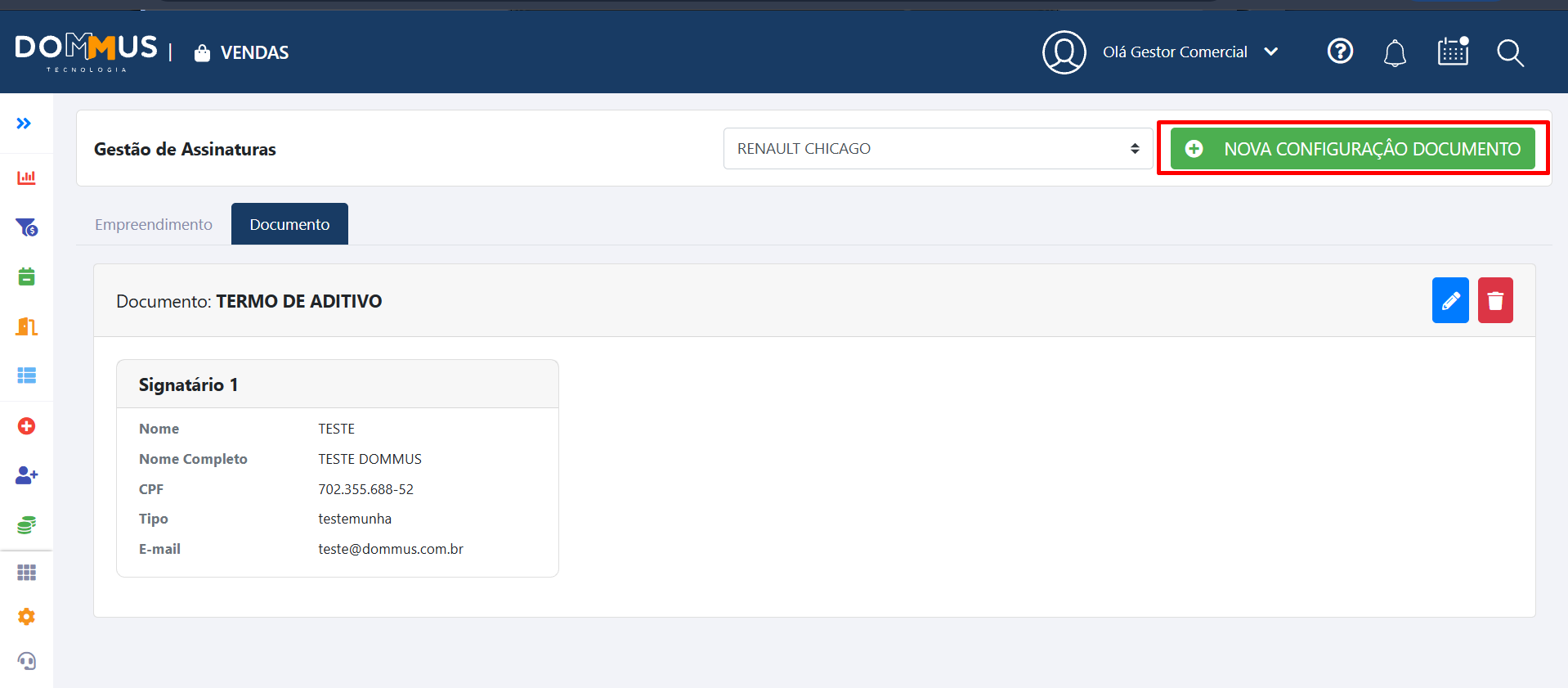Click the red plus circle sidebar icon
This screenshot has height=688, width=1568.
(26, 426)
